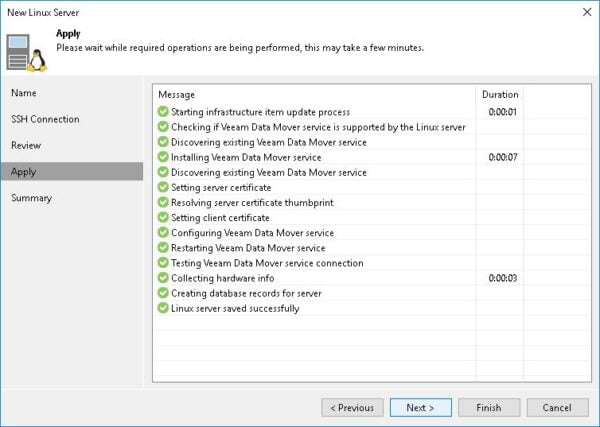600x427 pixels.
Task: Click status icon for Resolving server certificate thumbprint
Action: point(163,202)
